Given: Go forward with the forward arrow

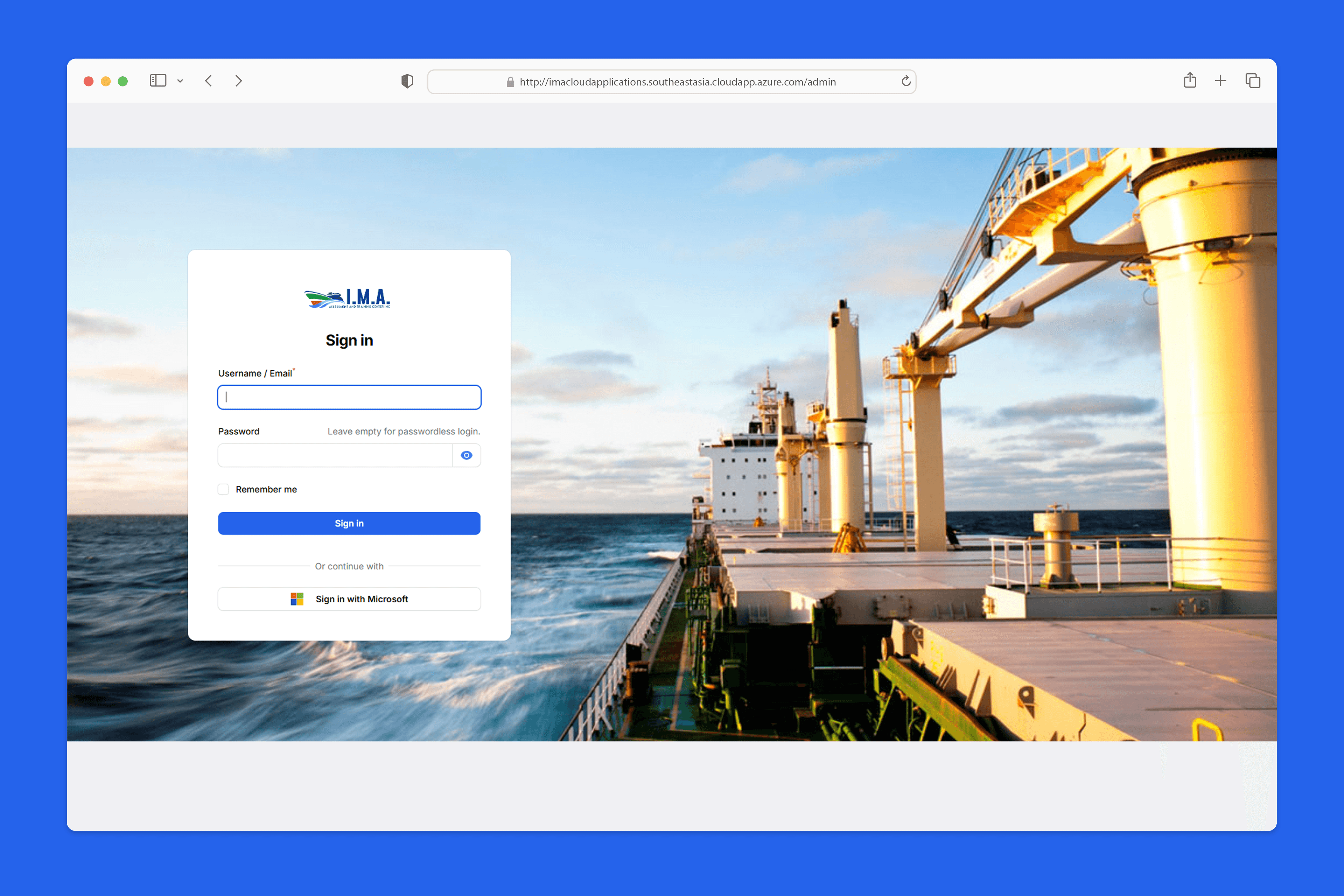Looking at the screenshot, I should pos(239,81).
